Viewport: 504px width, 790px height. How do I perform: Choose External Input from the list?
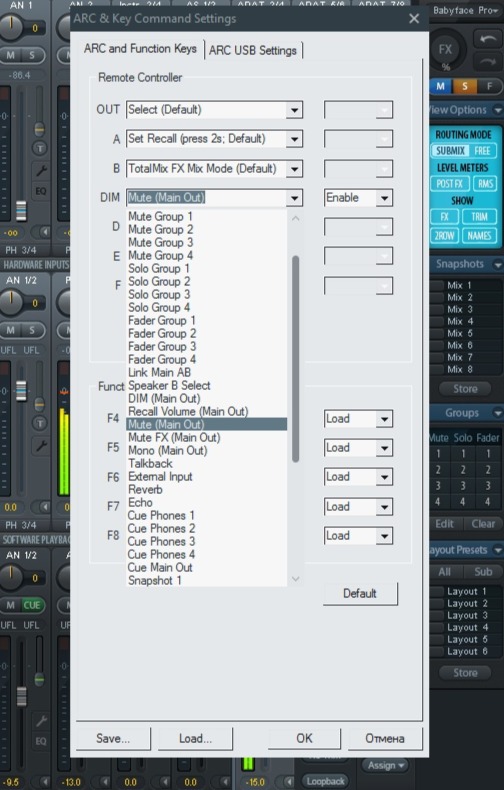click(207, 477)
